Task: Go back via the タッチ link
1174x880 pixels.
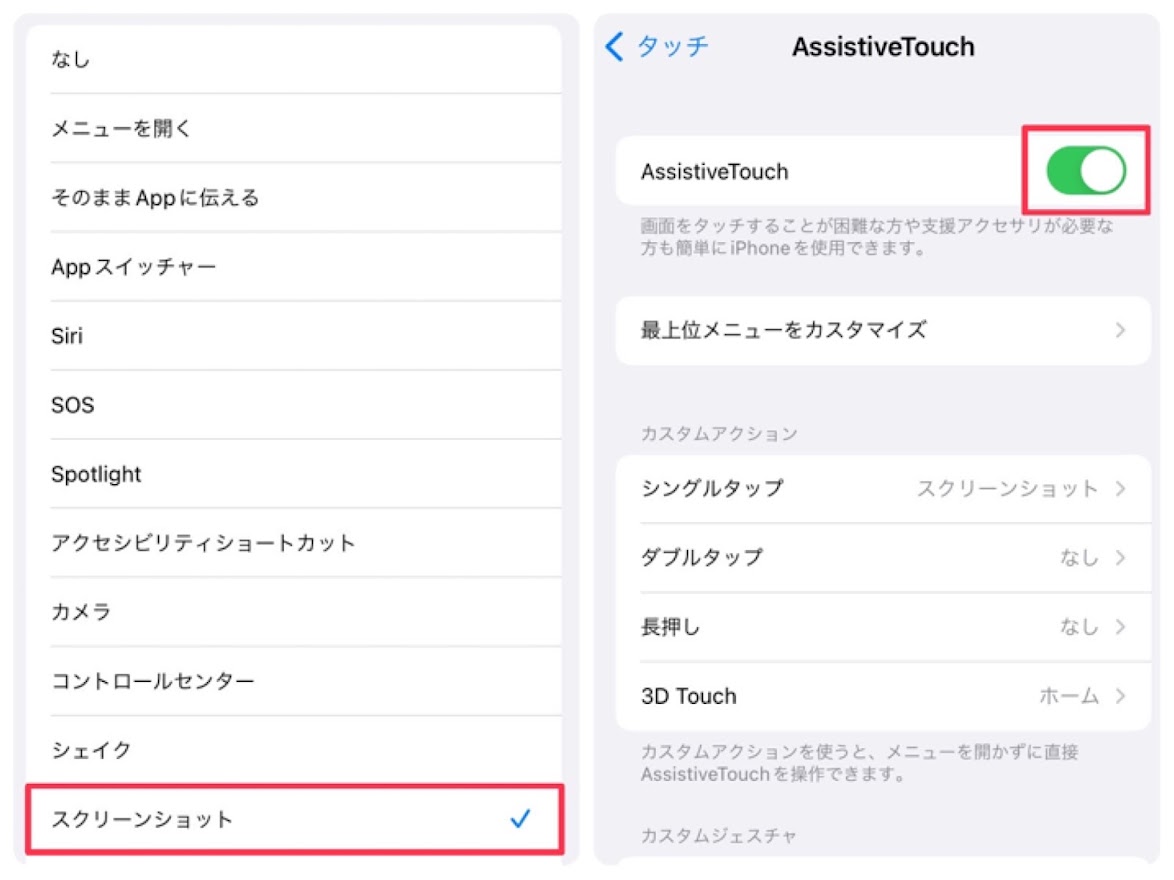Action: 672,46
